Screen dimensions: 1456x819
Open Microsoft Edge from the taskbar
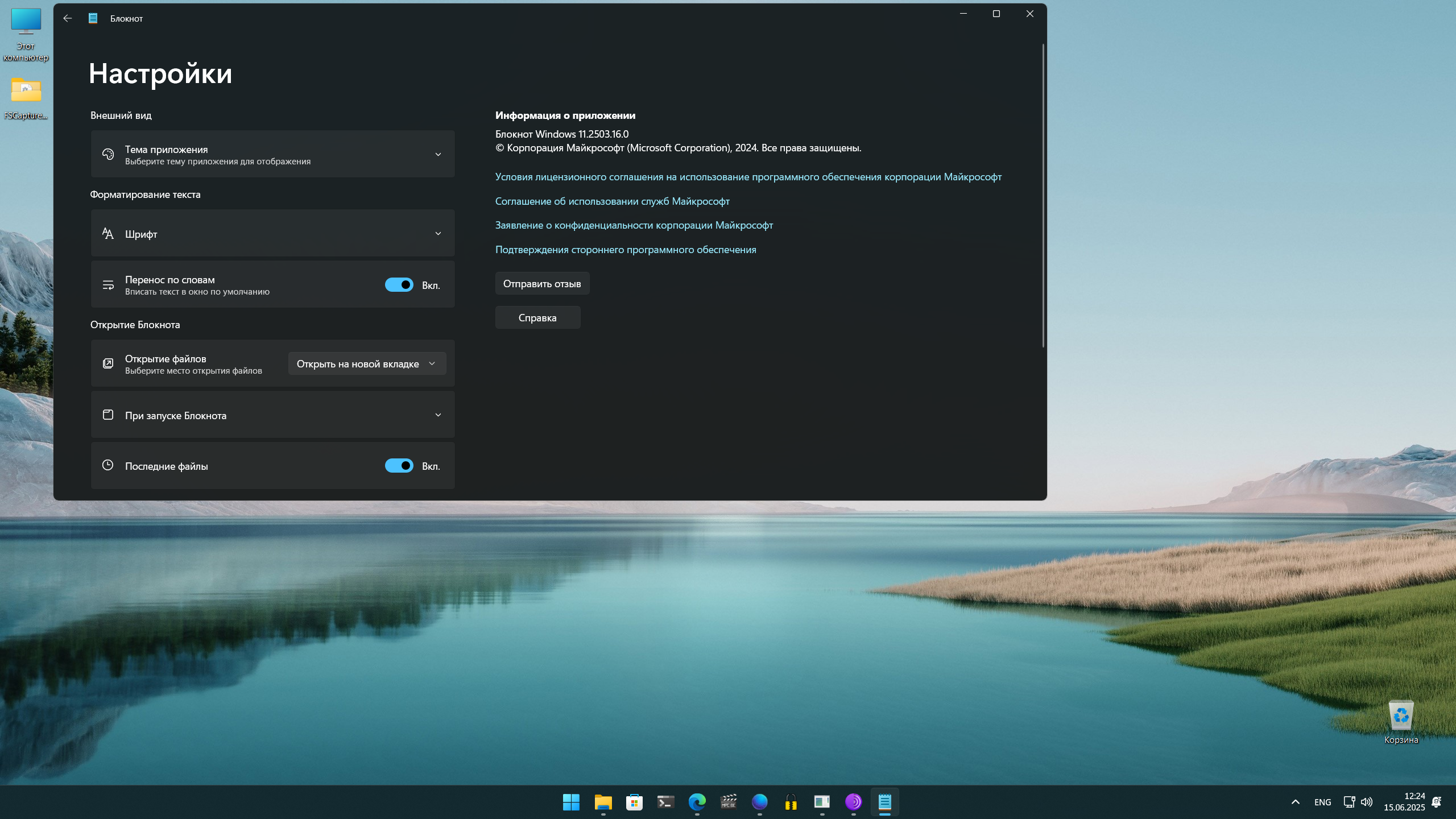pyautogui.click(x=697, y=802)
